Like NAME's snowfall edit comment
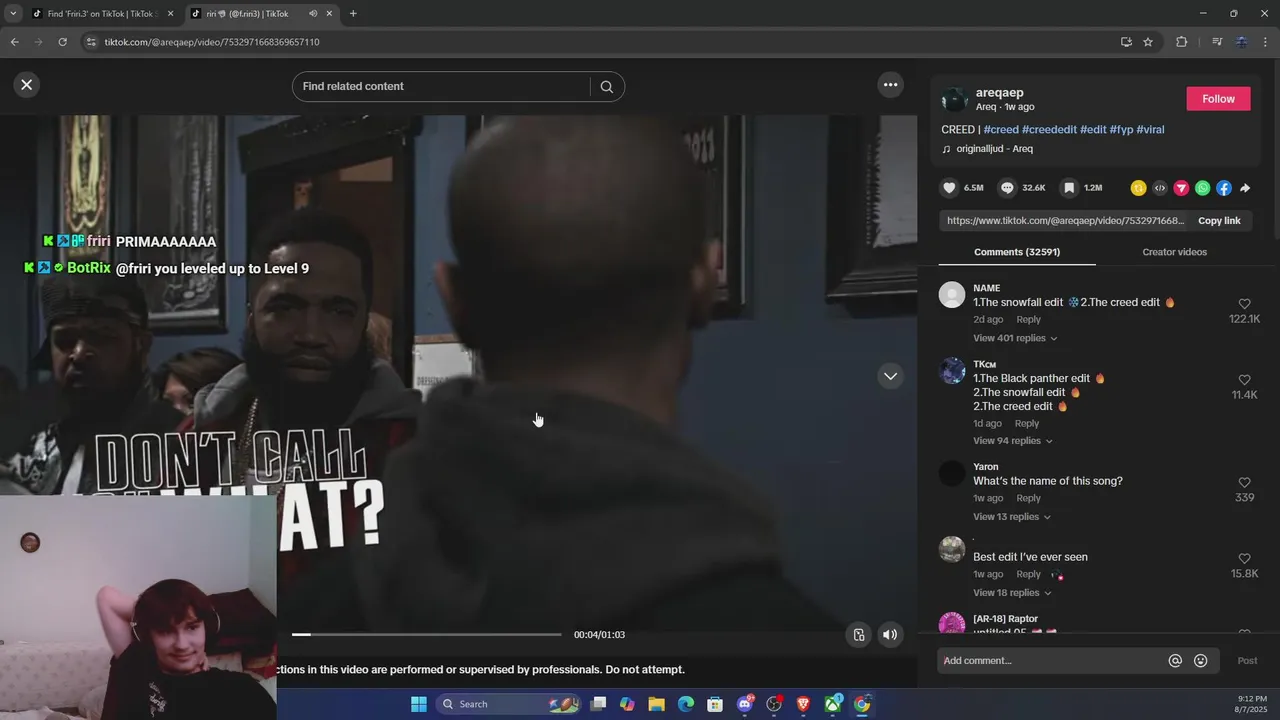This screenshot has width=1280, height=720. click(x=1244, y=304)
